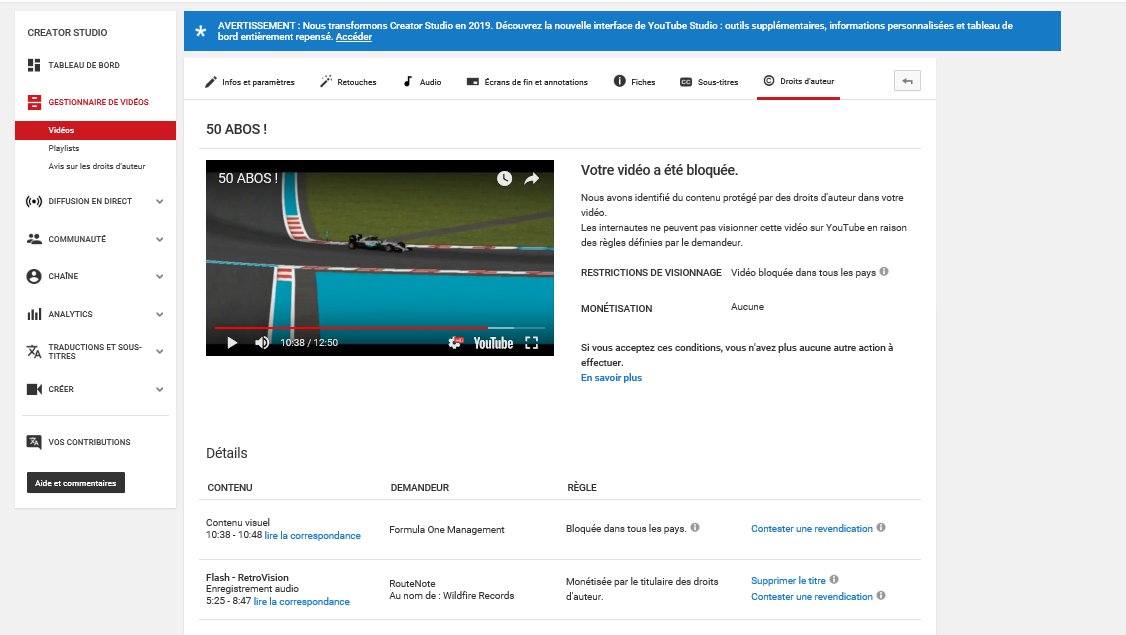The height and width of the screenshot is (635, 1126).
Task: Switch to the Audio tab
Action: pyautogui.click(x=422, y=82)
